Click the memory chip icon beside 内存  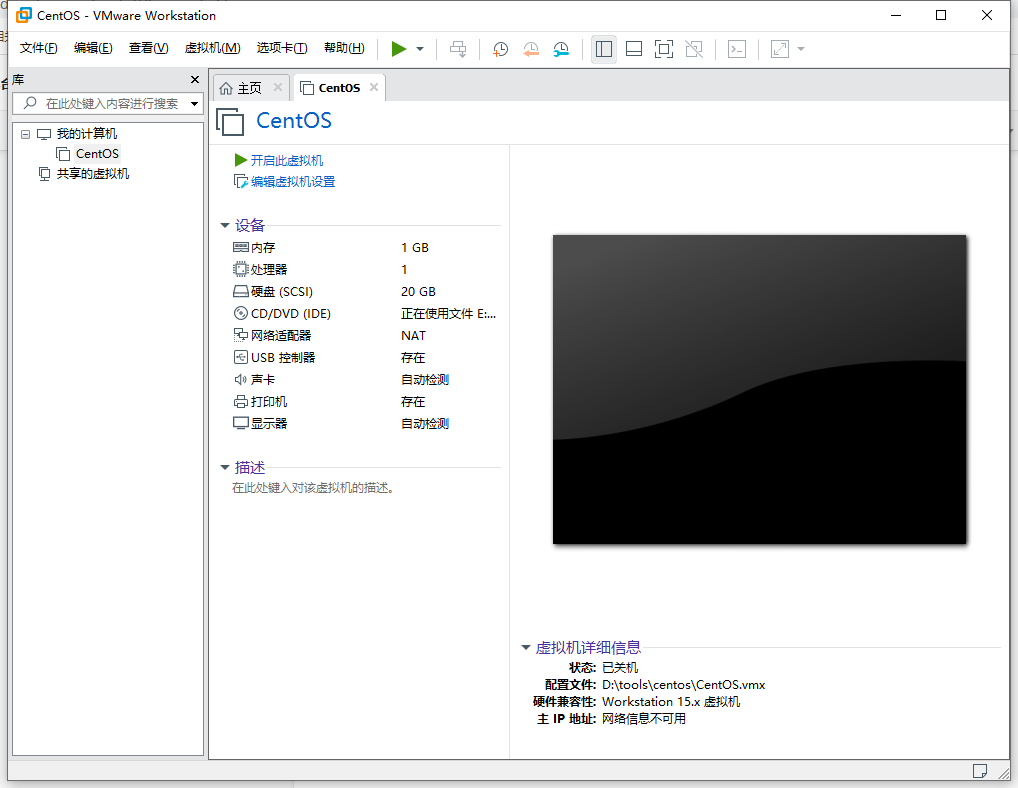[x=240, y=247]
